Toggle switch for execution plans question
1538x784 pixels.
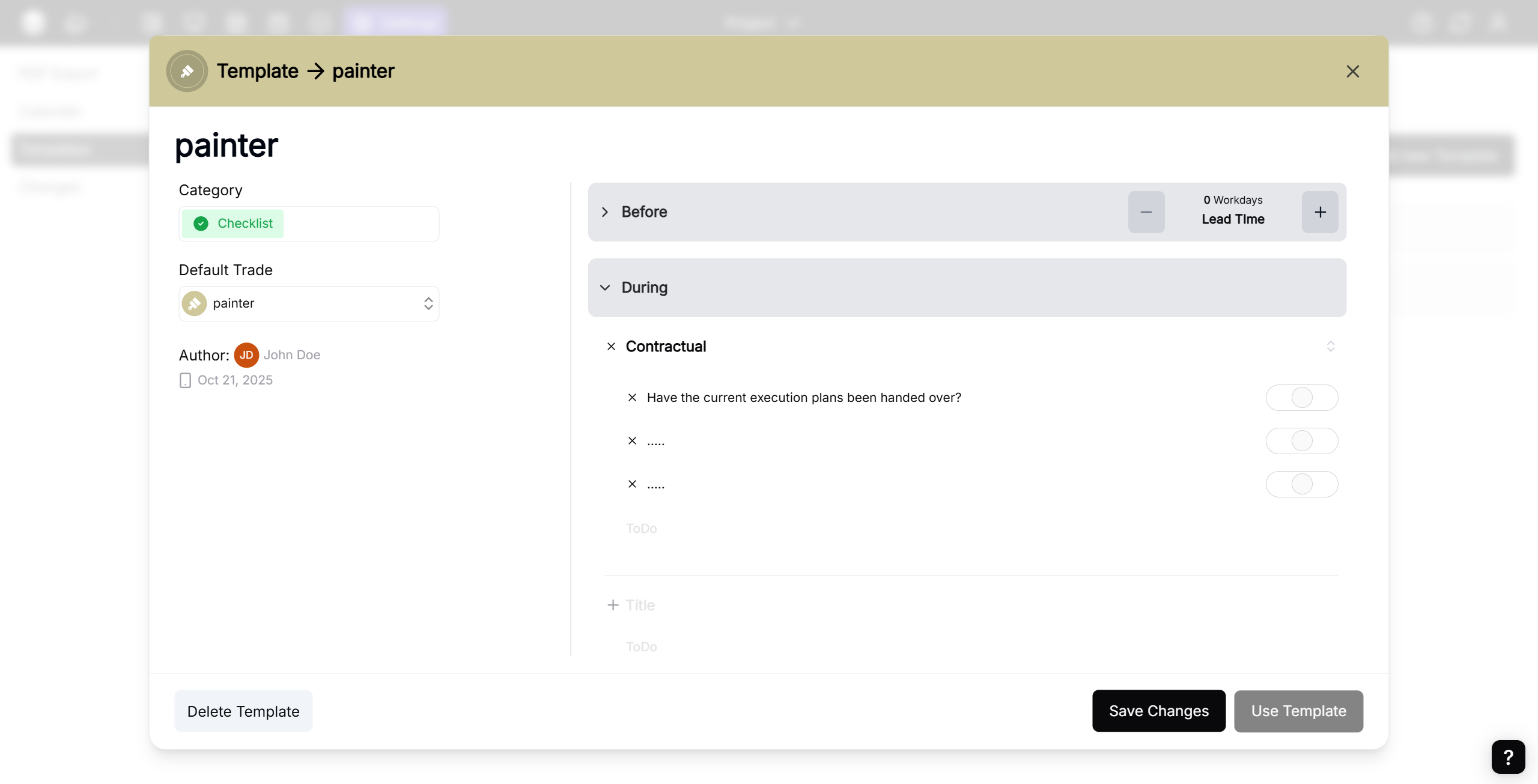pos(1301,398)
